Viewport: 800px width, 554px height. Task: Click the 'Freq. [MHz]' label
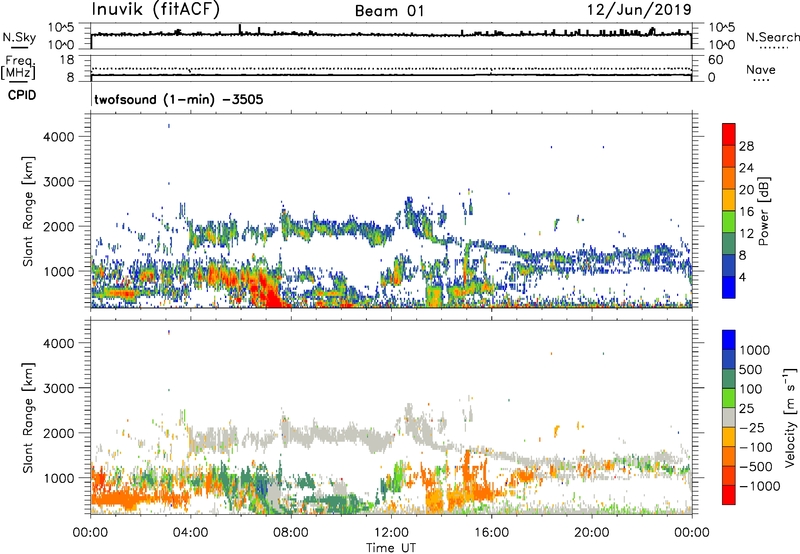pyautogui.click(x=18, y=67)
